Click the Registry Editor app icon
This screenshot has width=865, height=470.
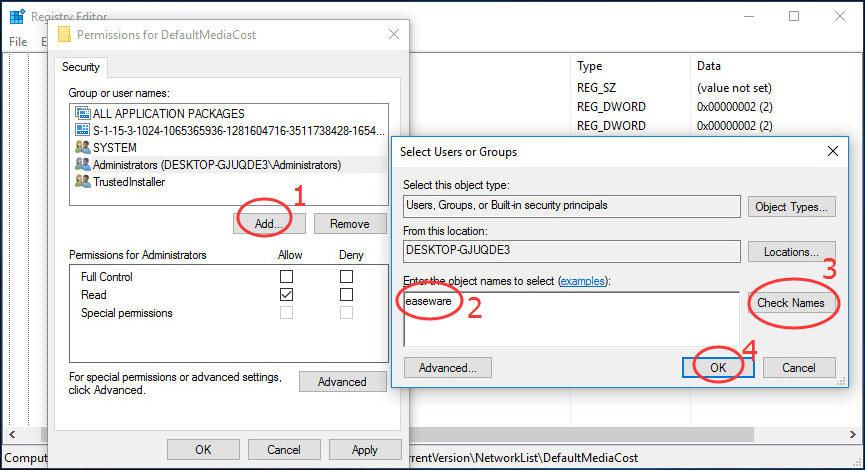coord(17,16)
